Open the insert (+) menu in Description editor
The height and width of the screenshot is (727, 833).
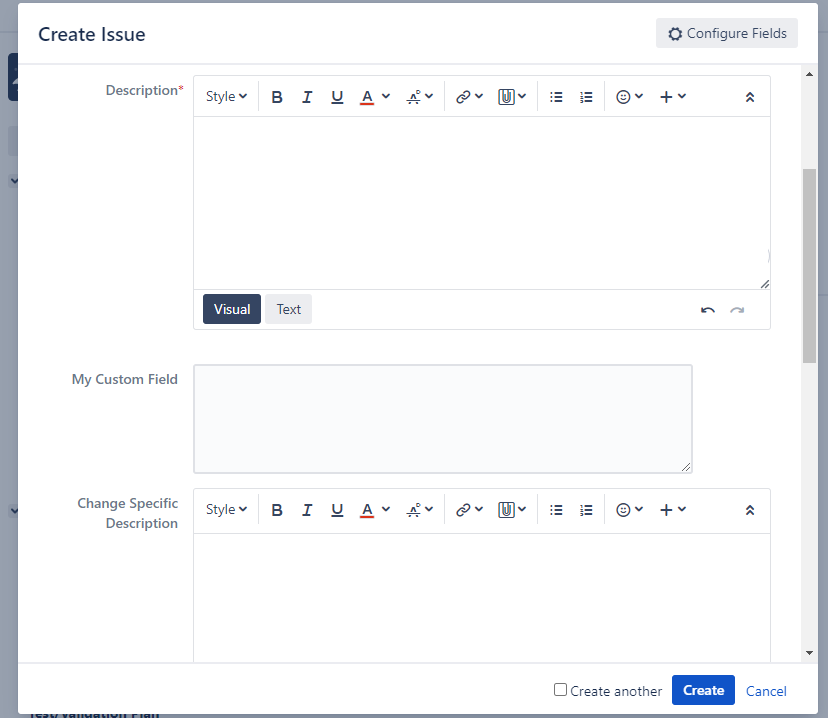673,97
